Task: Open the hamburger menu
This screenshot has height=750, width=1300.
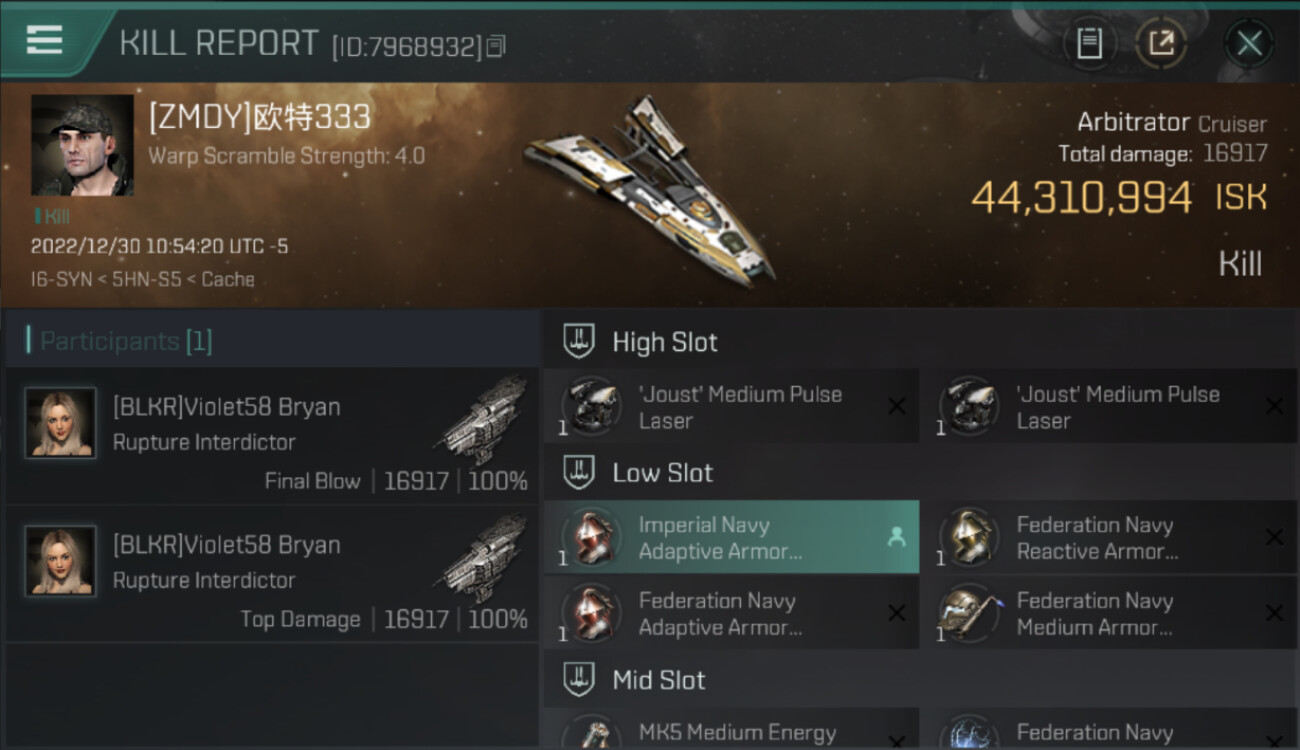Action: point(44,40)
